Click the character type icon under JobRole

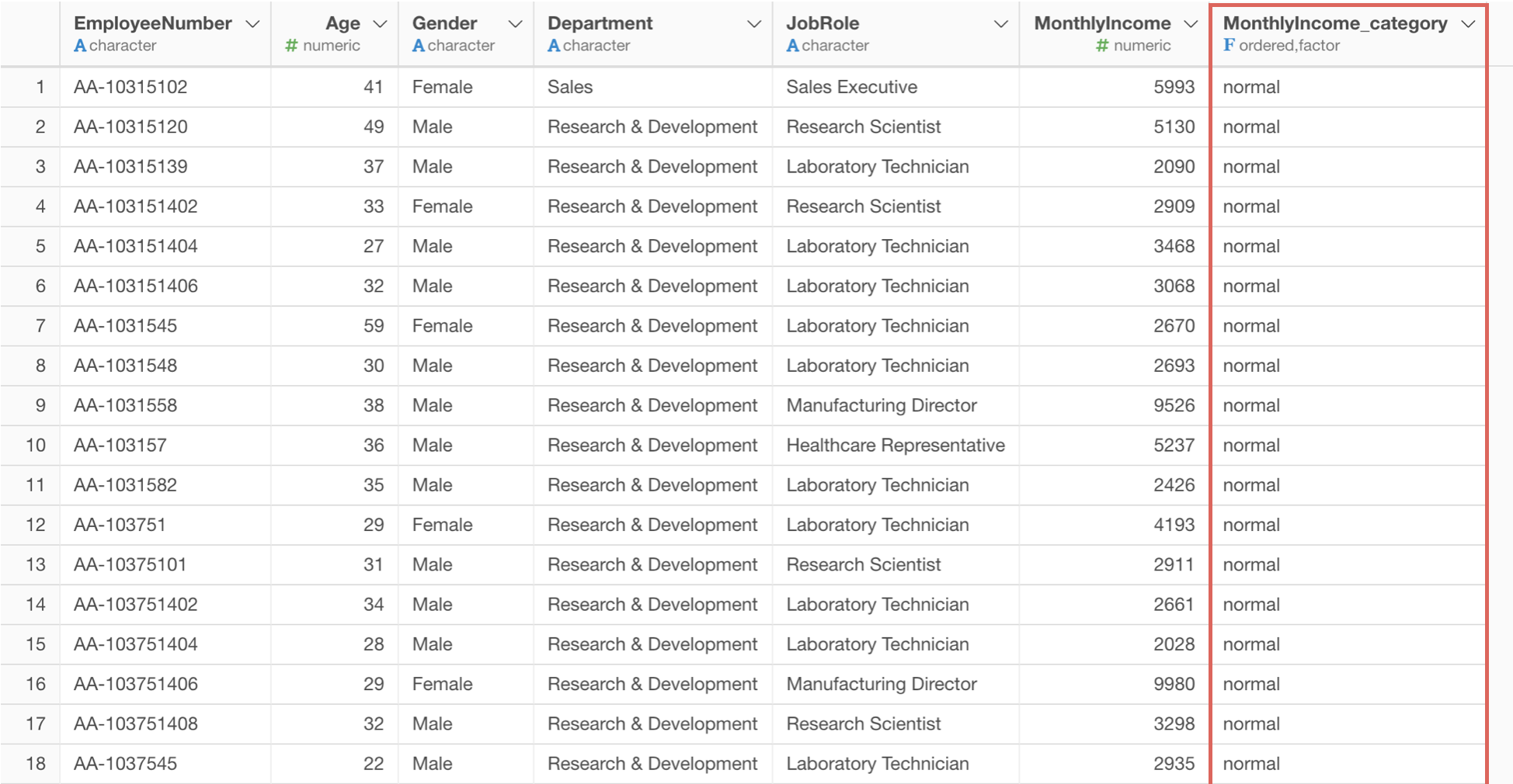793,46
